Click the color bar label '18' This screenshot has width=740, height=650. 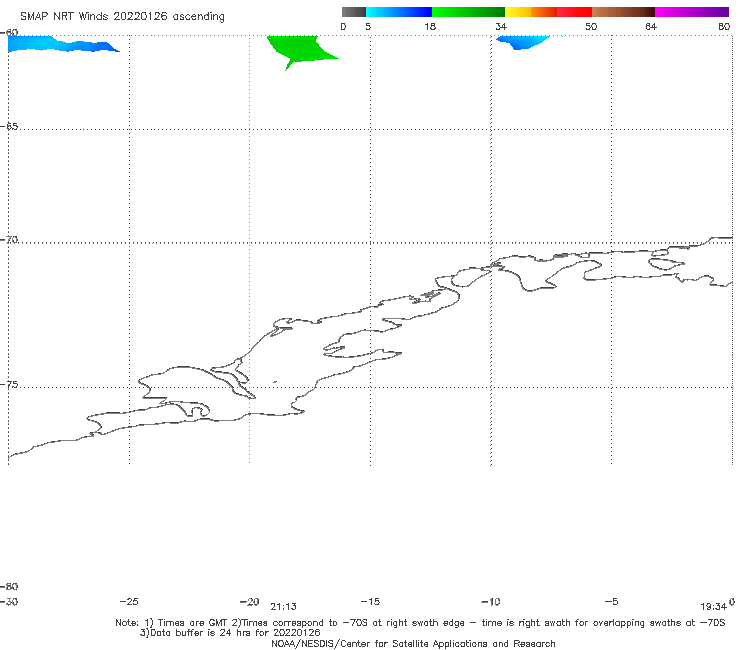coord(430,26)
